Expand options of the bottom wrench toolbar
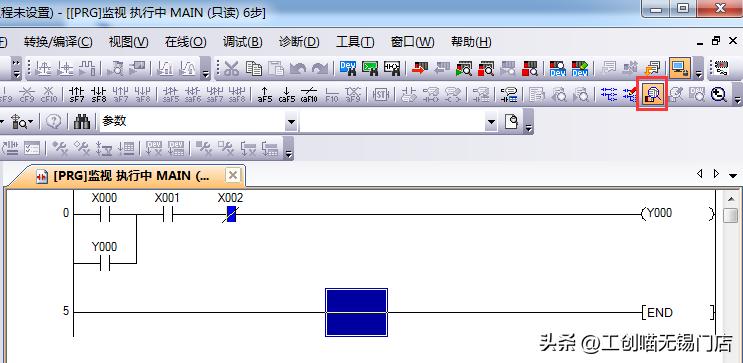 click(x=289, y=149)
